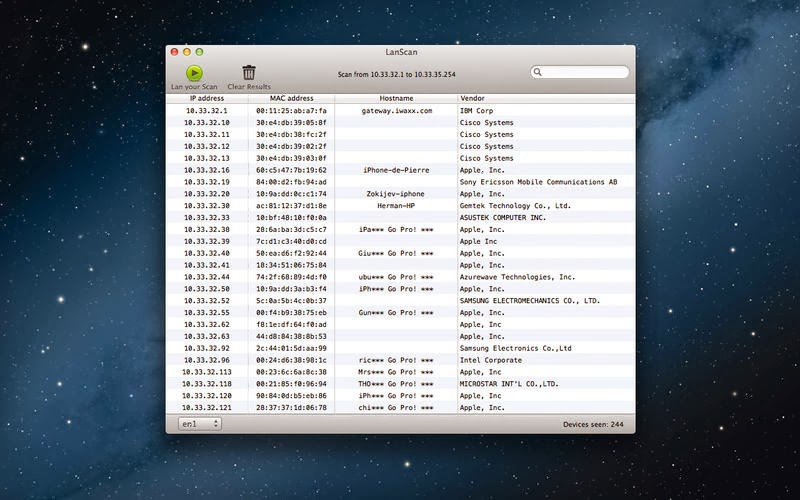Image resolution: width=800 pixels, height=500 pixels.
Task: Zoom LanScan window with green button
Action: (199, 52)
